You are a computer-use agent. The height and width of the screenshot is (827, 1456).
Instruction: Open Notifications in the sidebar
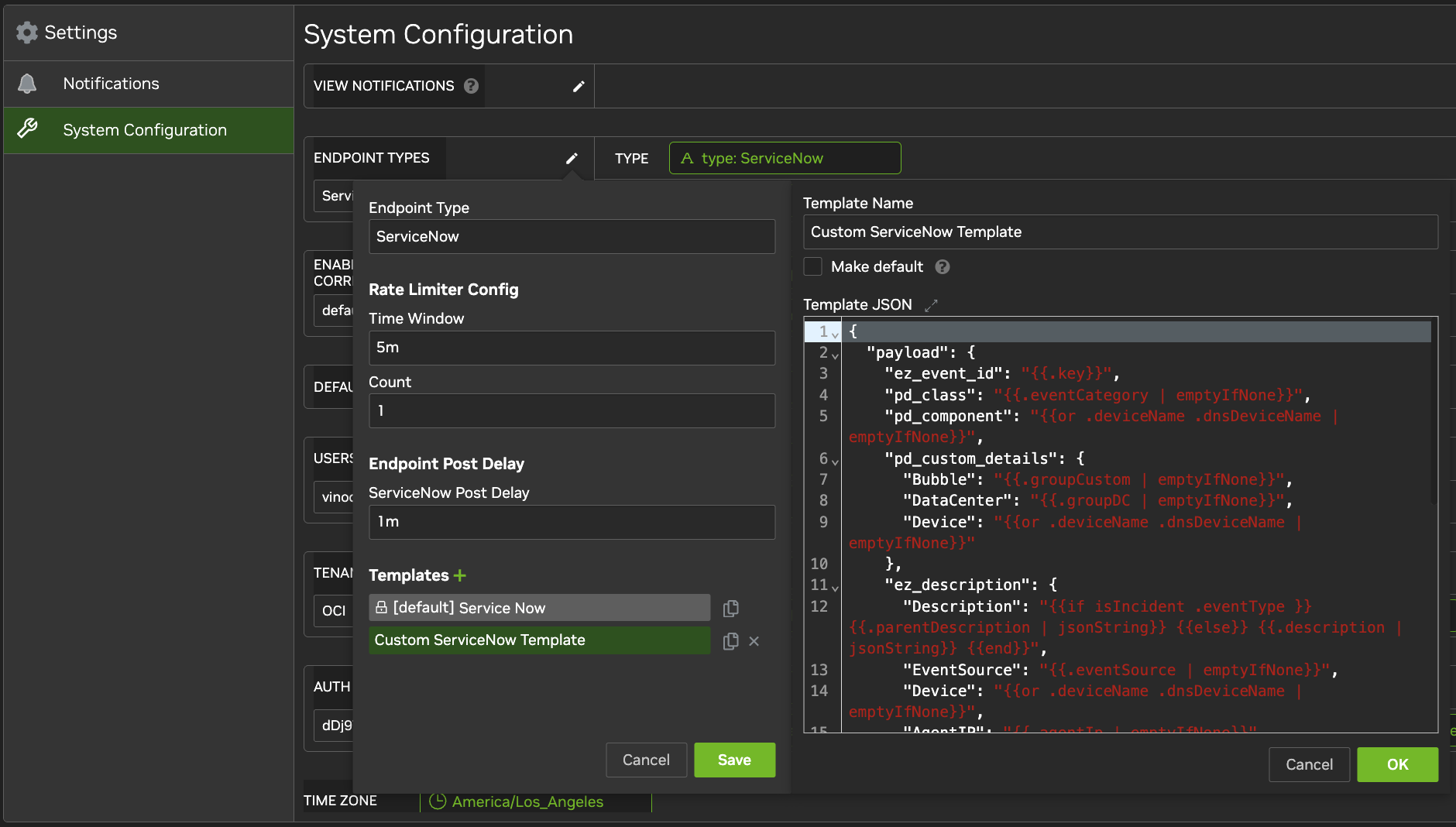click(149, 84)
